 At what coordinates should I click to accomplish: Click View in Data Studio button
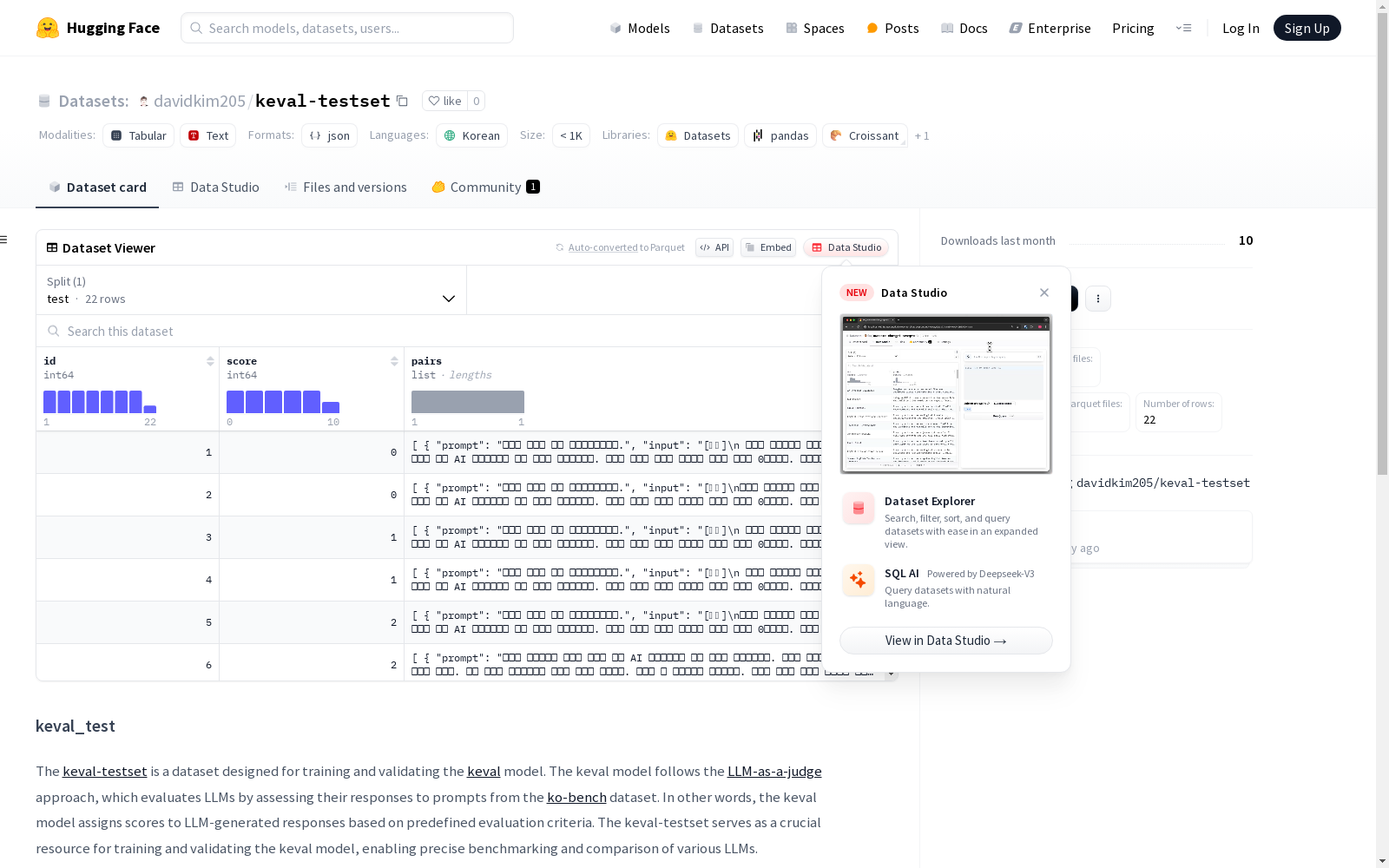(x=946, y=641)
